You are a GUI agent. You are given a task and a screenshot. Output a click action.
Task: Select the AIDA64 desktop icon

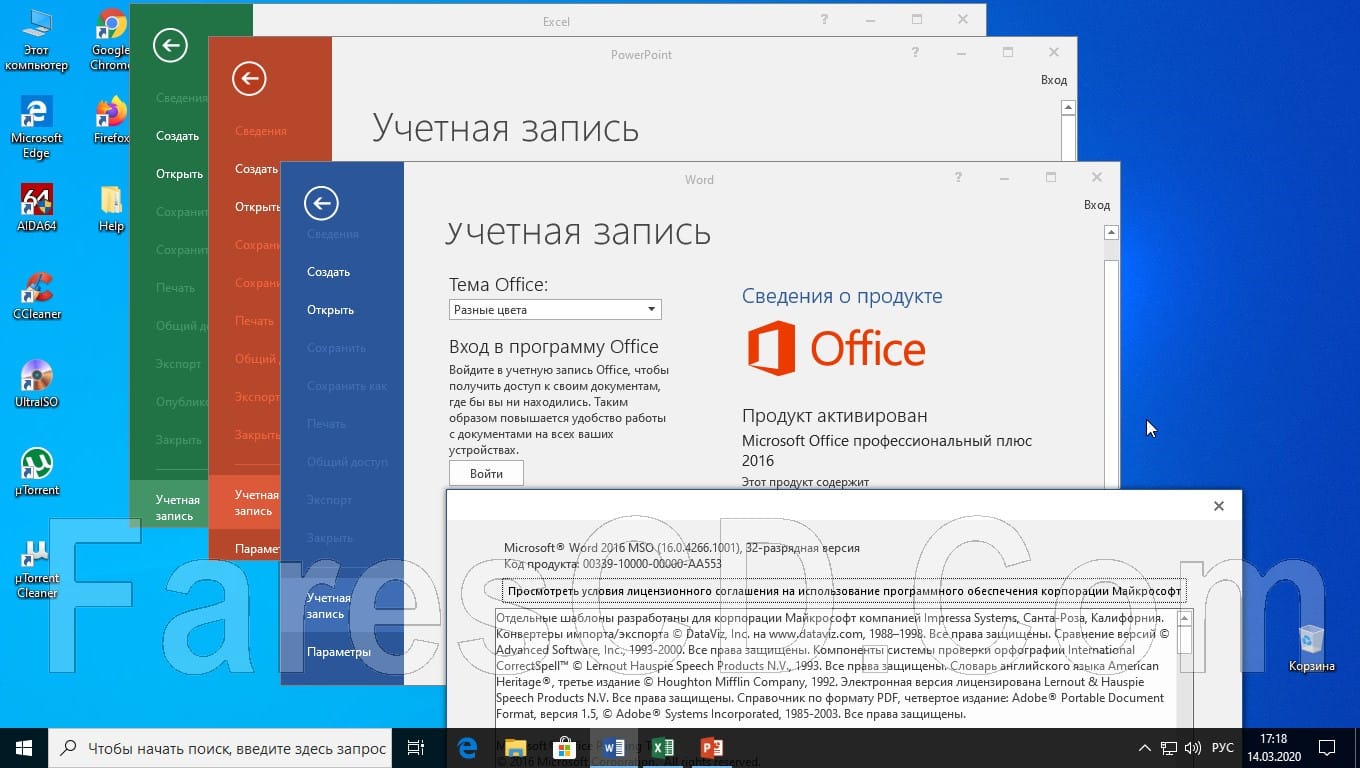pos(36,208)
